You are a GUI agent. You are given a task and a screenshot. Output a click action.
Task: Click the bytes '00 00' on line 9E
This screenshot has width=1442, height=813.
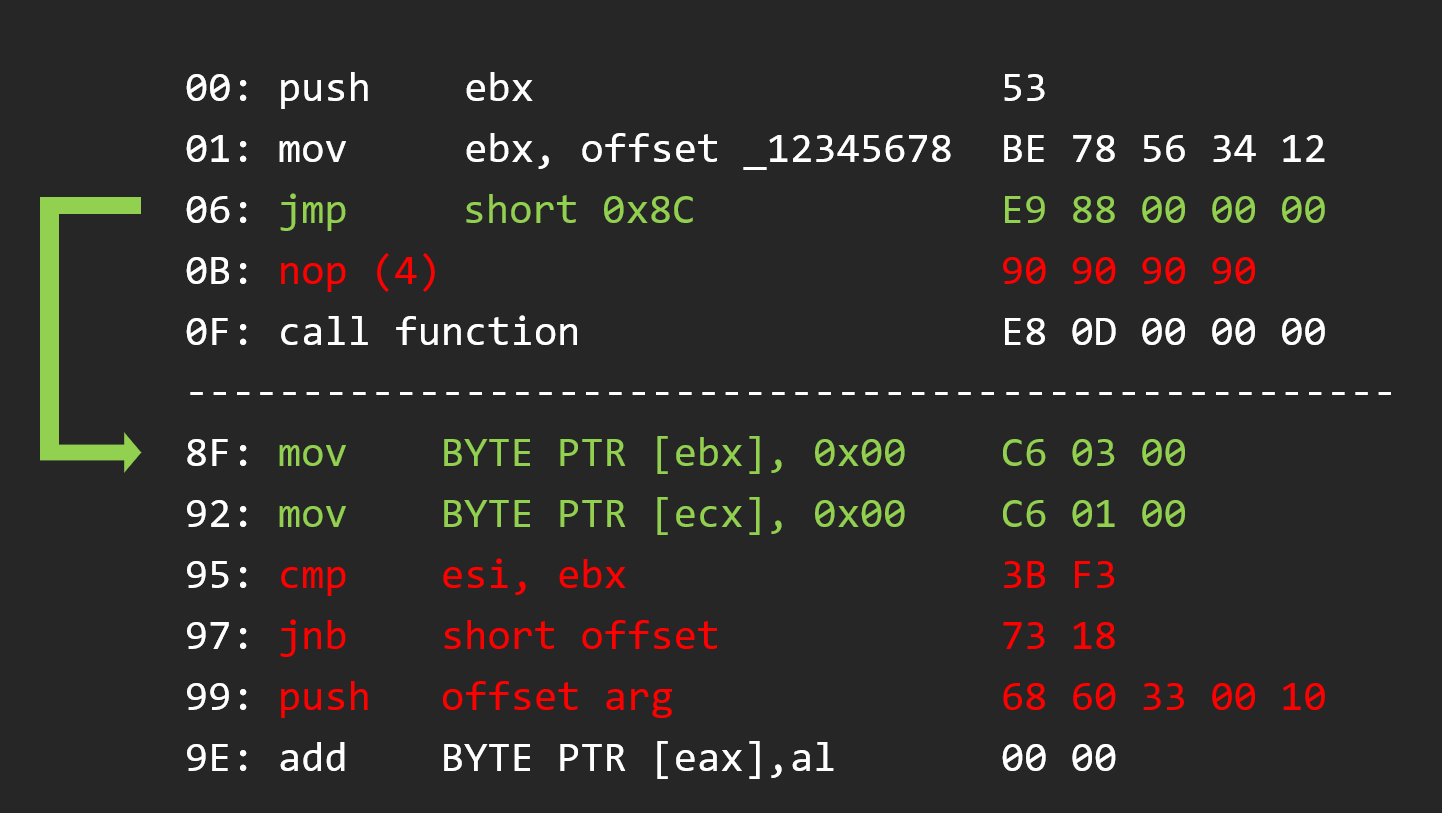pyautogui.click(x=1058, y=758)
